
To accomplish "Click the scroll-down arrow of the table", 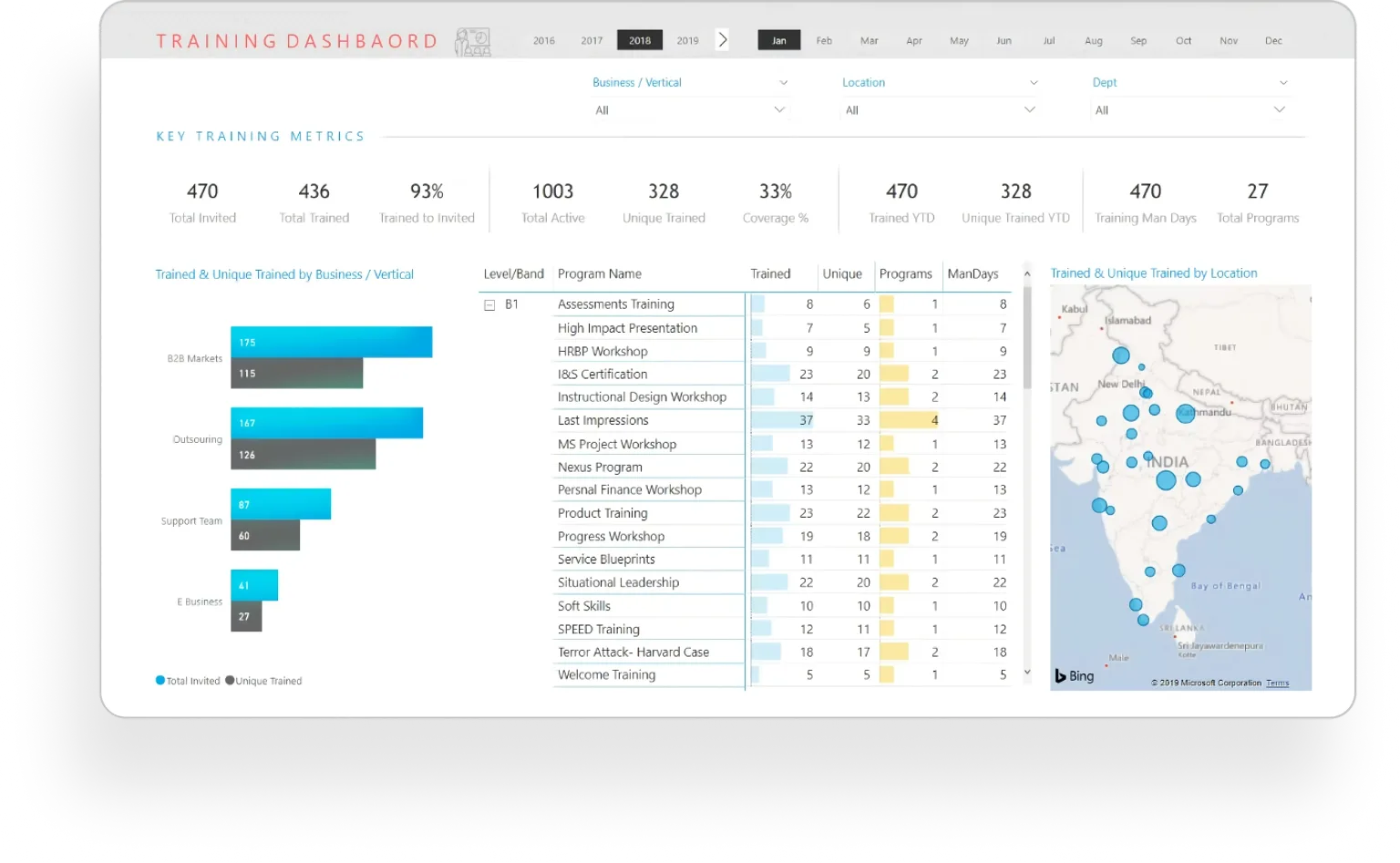I will [x=1027, y=673].
